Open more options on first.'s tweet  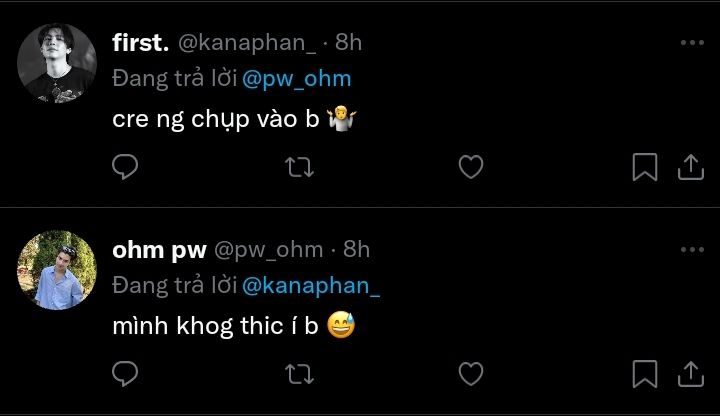pyautogui.click(x=692, y=43)
